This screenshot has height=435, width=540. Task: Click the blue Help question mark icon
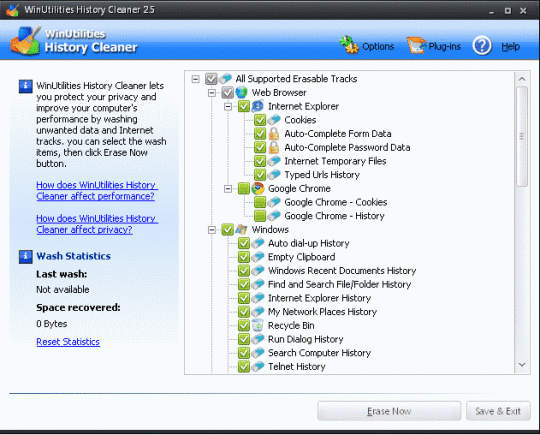click(482, 46)
